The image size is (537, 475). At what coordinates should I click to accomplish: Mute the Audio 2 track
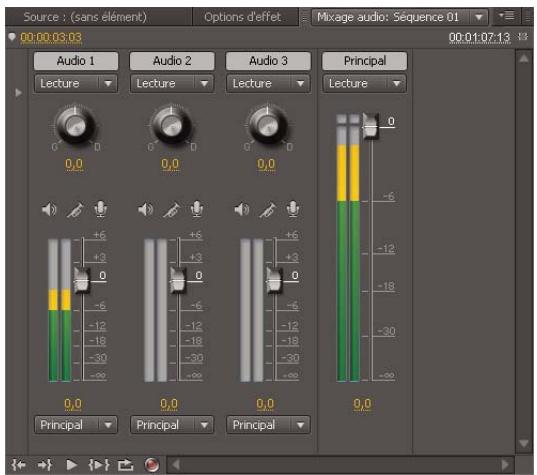(146, 209)
